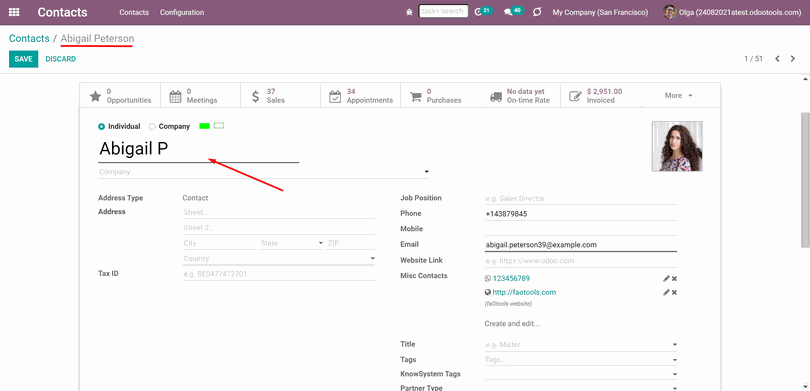Click the refresh circle icon in navbar
Screen dimensions: 810x391
pyautogui.click(x=537, y=12)
